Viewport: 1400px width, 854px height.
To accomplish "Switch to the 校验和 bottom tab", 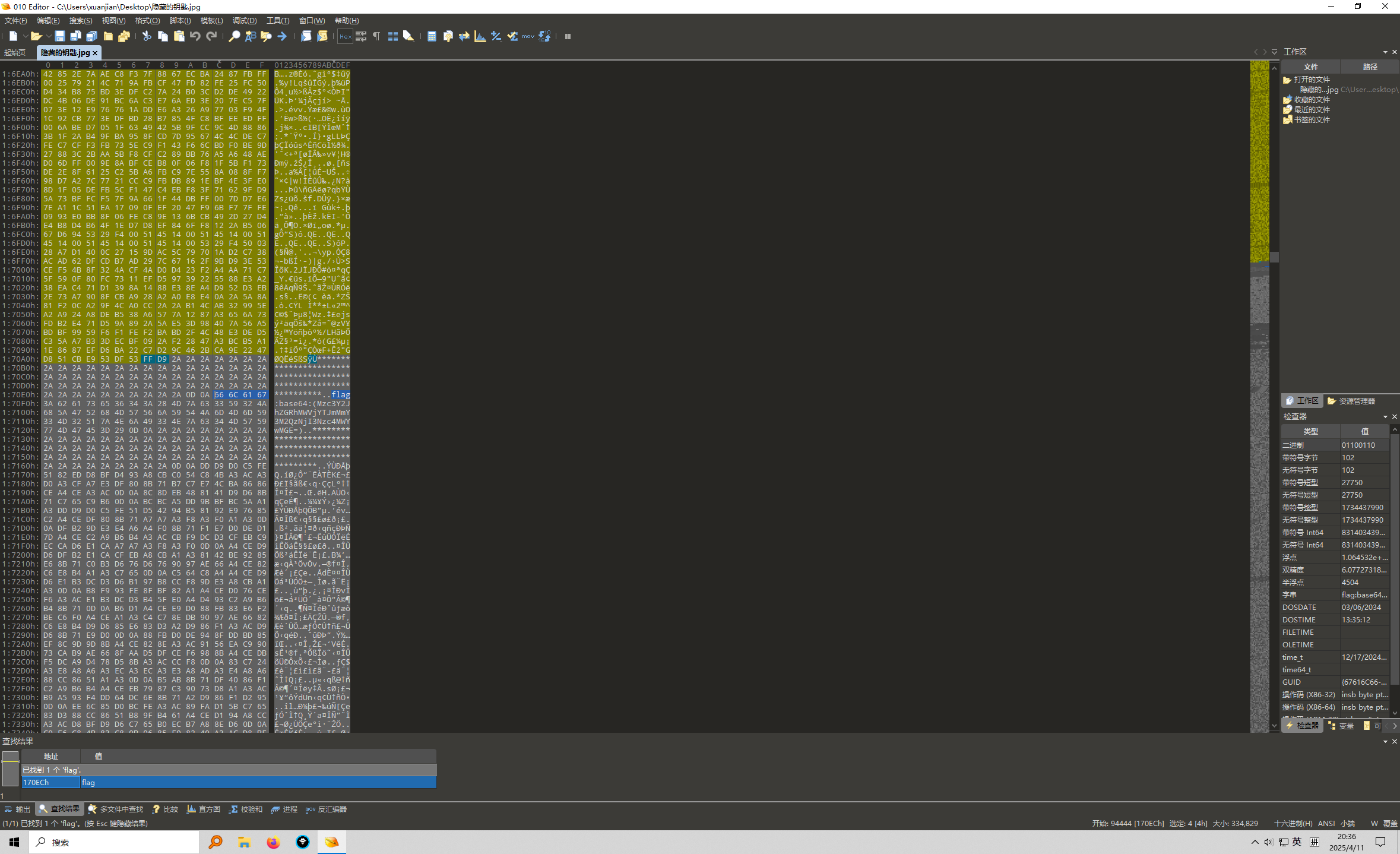I will click(246, 809).
